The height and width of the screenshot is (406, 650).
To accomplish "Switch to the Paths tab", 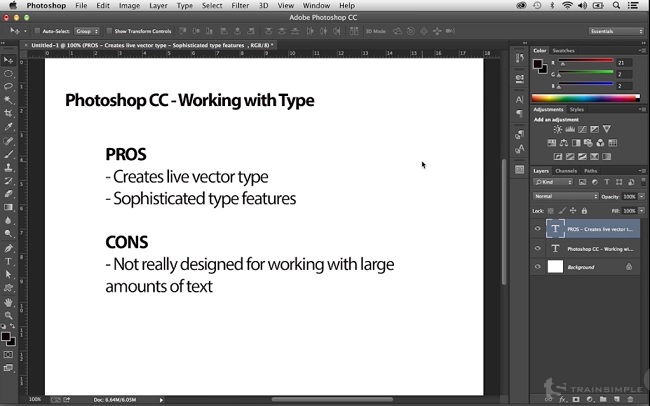I will 590,171.
